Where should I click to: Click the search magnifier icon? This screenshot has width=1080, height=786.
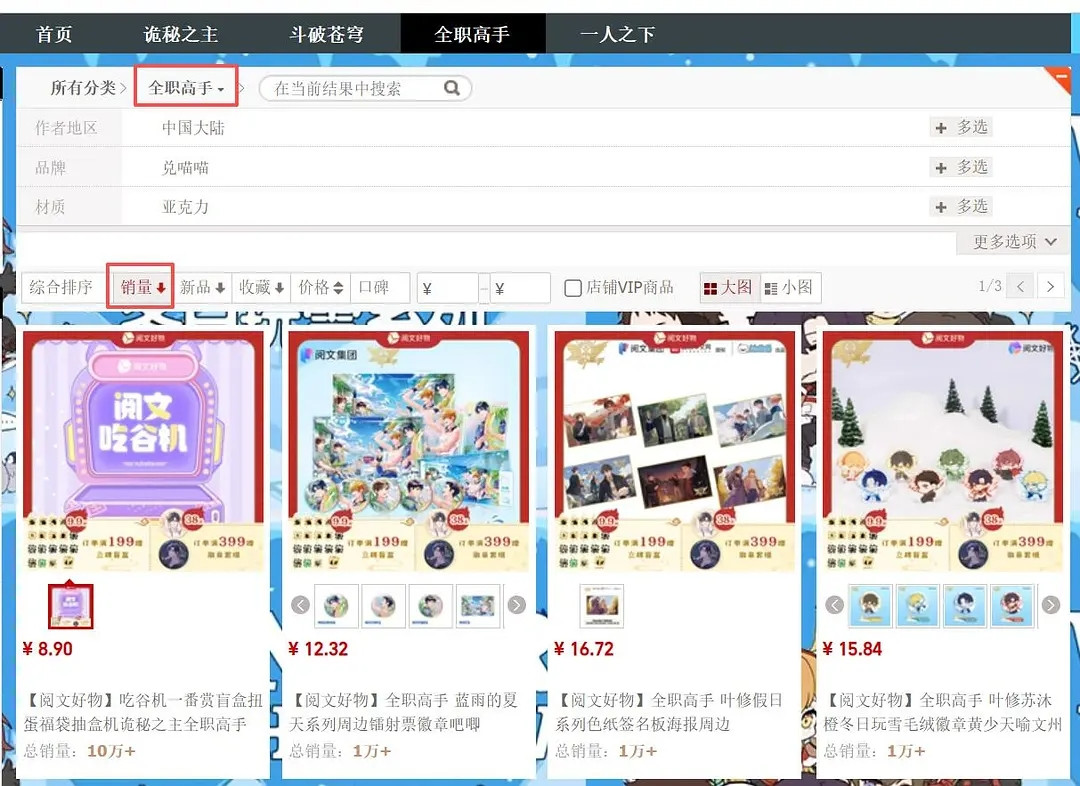pyautogui.click(x=452, y=87)
